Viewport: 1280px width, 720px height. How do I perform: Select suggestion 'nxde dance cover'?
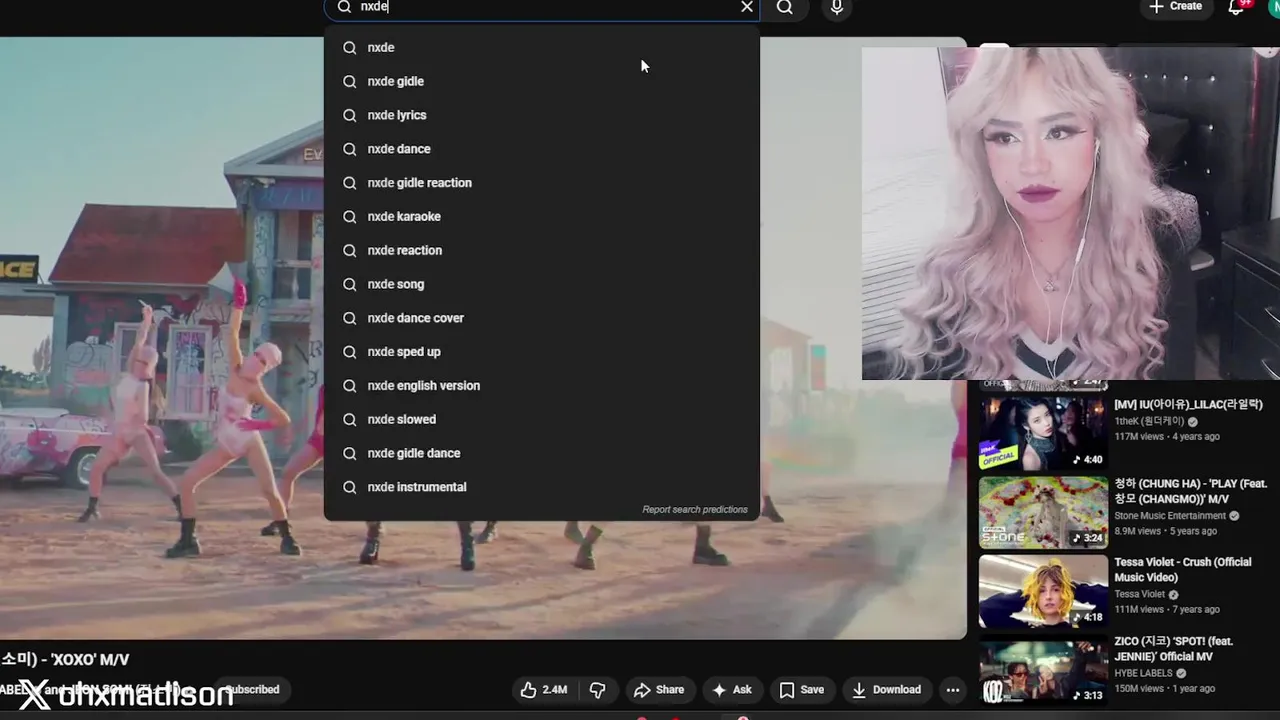(x=541, y=318)
